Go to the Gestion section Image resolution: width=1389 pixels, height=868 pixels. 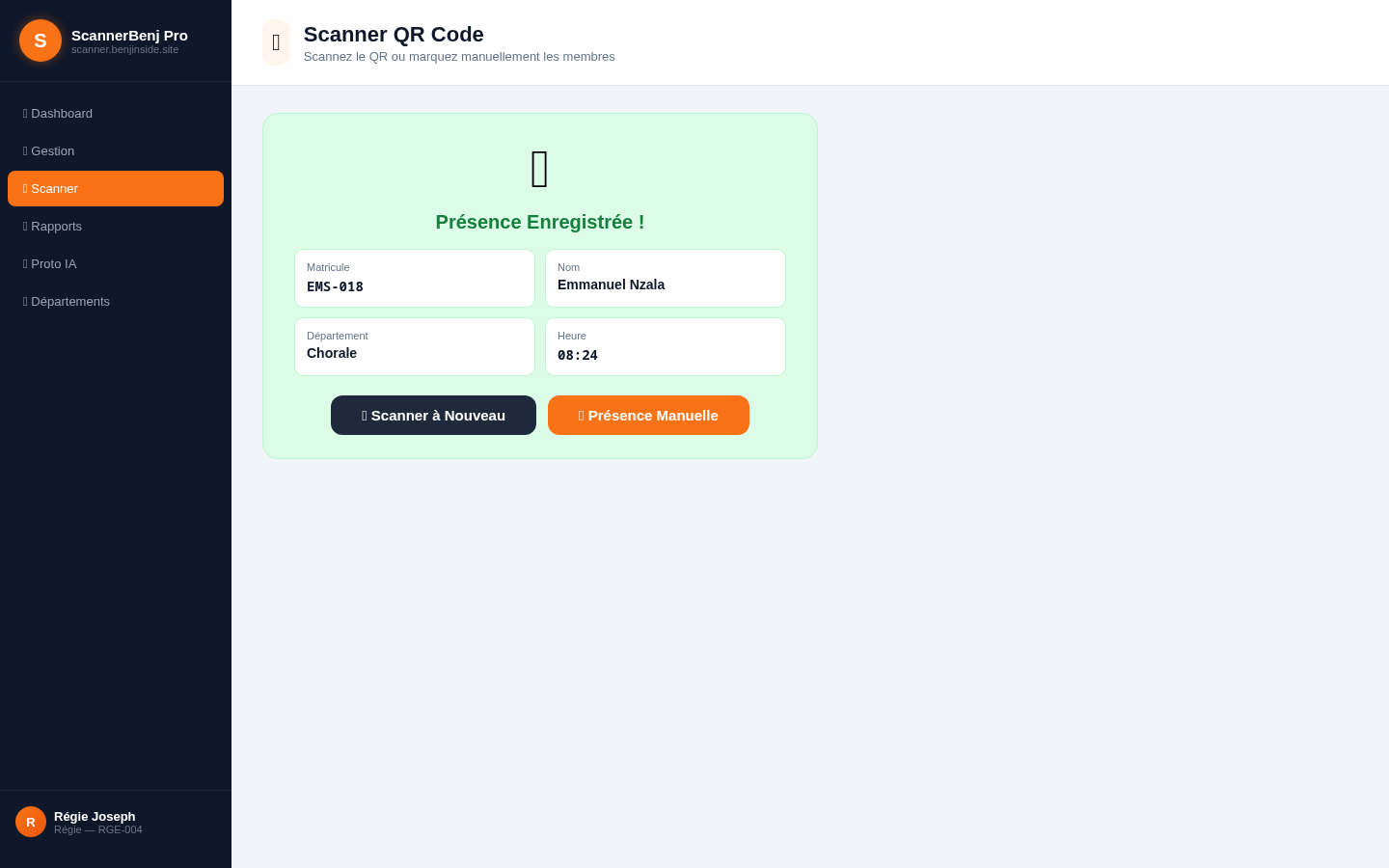pyautogui.click(x=116, y=151)
